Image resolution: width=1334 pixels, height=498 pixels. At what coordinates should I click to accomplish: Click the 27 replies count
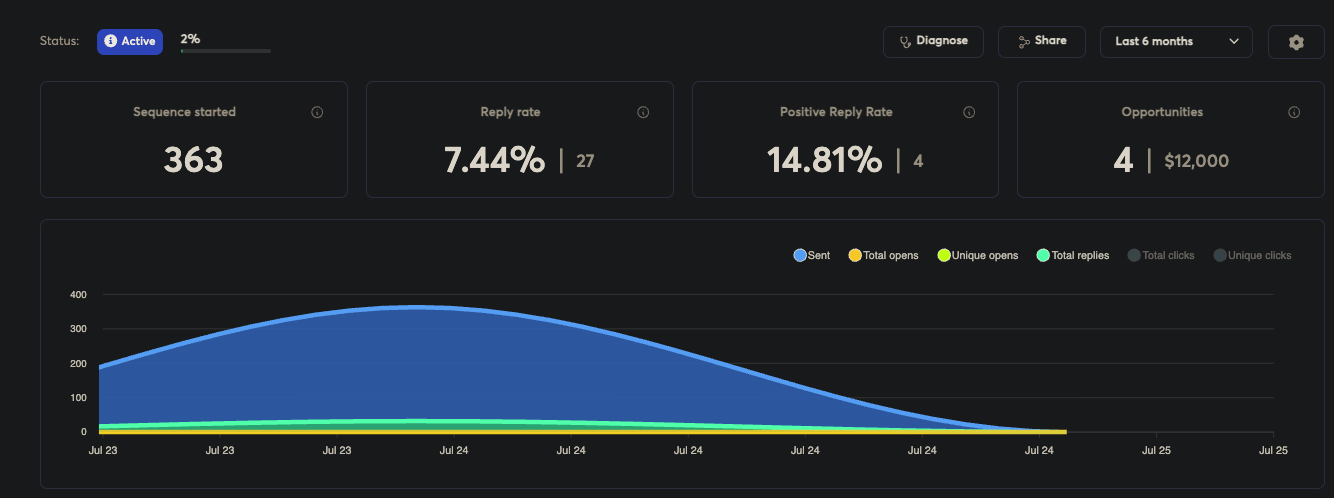point(585,161)
